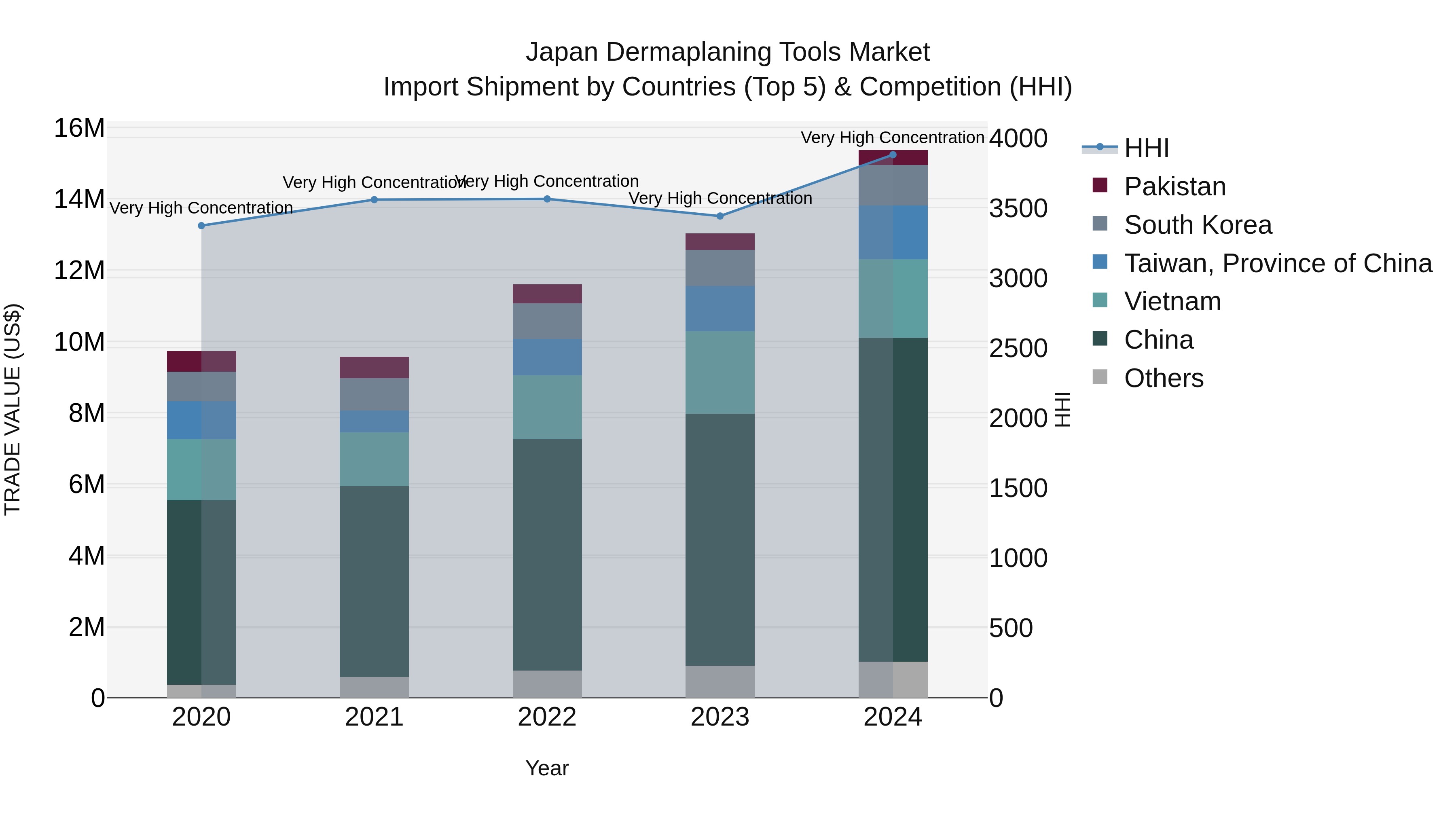Image resolution: width=1456 pixels, height=819 pixels.
Task: Click the China legend color swatch
Action: [x=1100, y=339]
